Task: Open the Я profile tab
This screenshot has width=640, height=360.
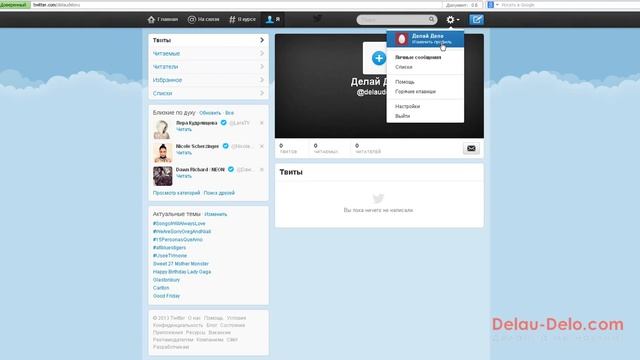Action: point(273,19)
